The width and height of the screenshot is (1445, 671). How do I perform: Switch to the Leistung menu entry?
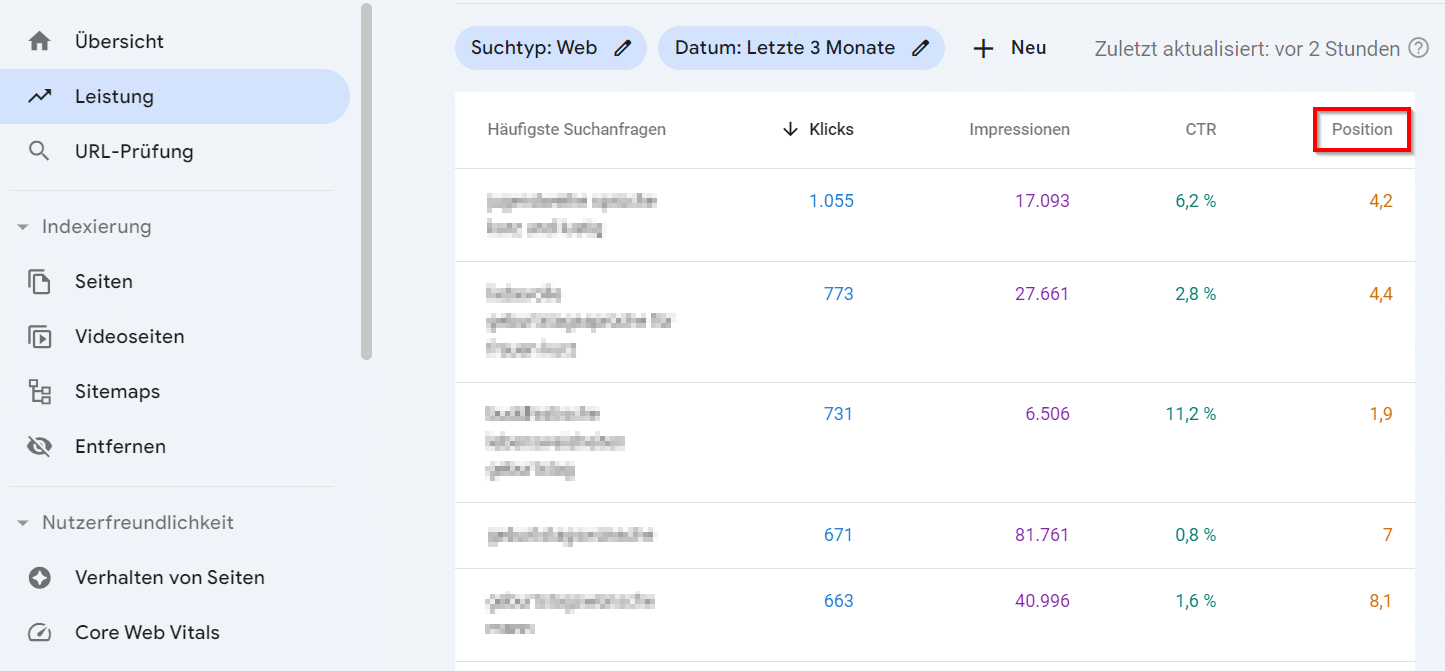tap(113, 96)
